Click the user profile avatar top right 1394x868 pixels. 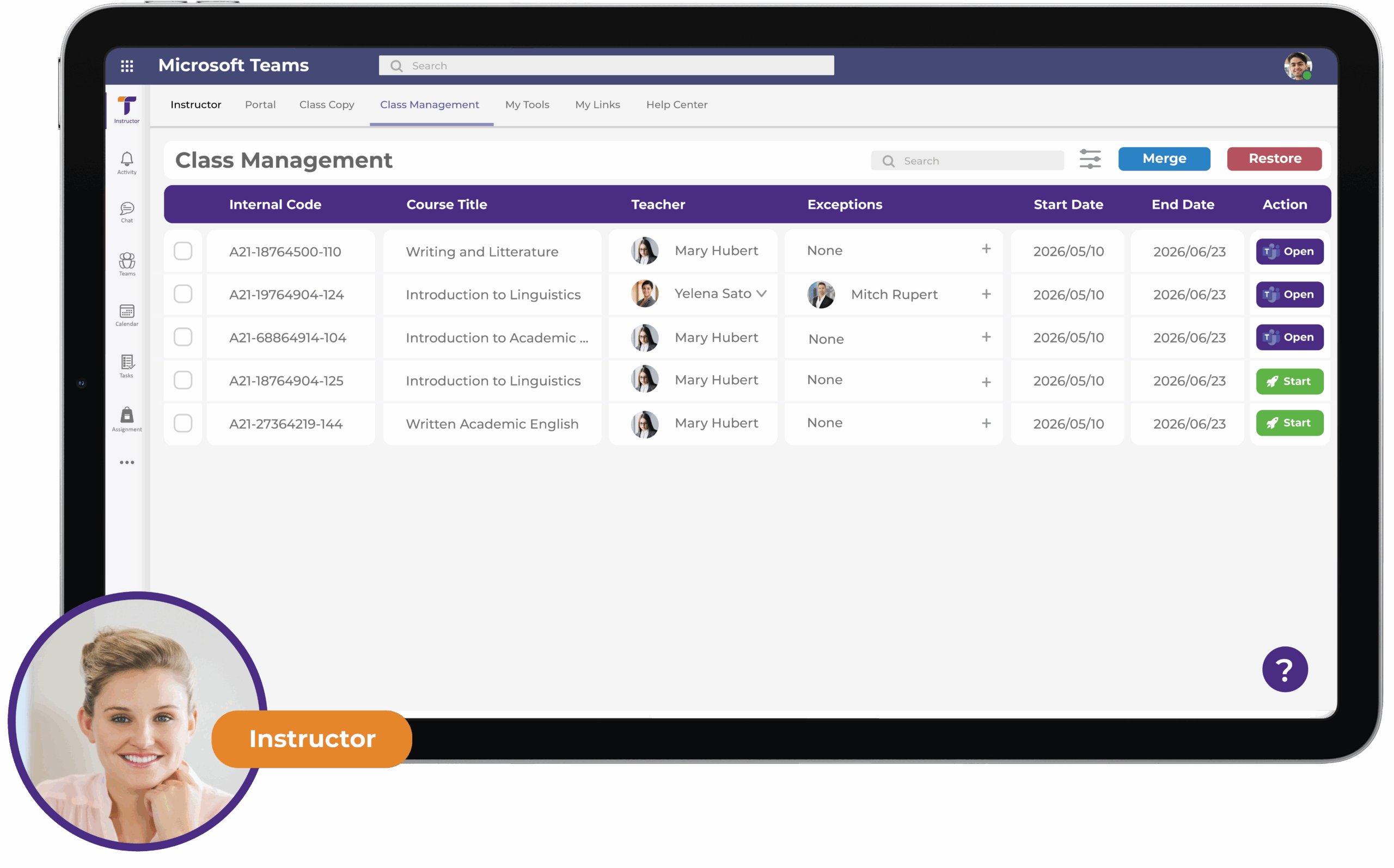(x=1298, y=67)
